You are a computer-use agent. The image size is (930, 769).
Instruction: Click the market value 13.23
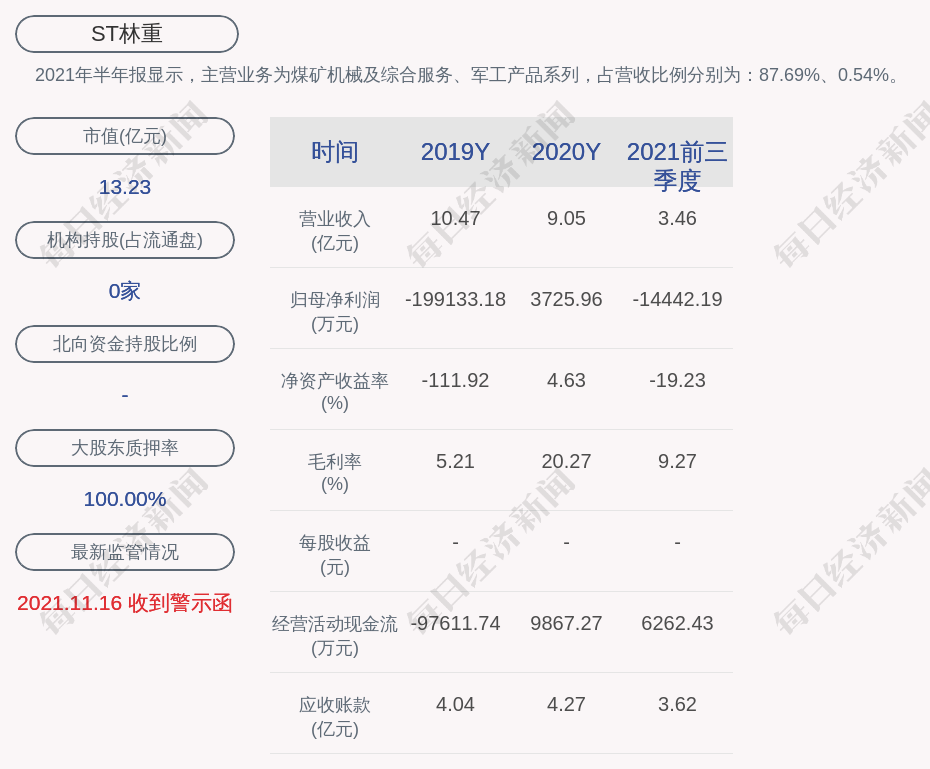coord(125,187)
